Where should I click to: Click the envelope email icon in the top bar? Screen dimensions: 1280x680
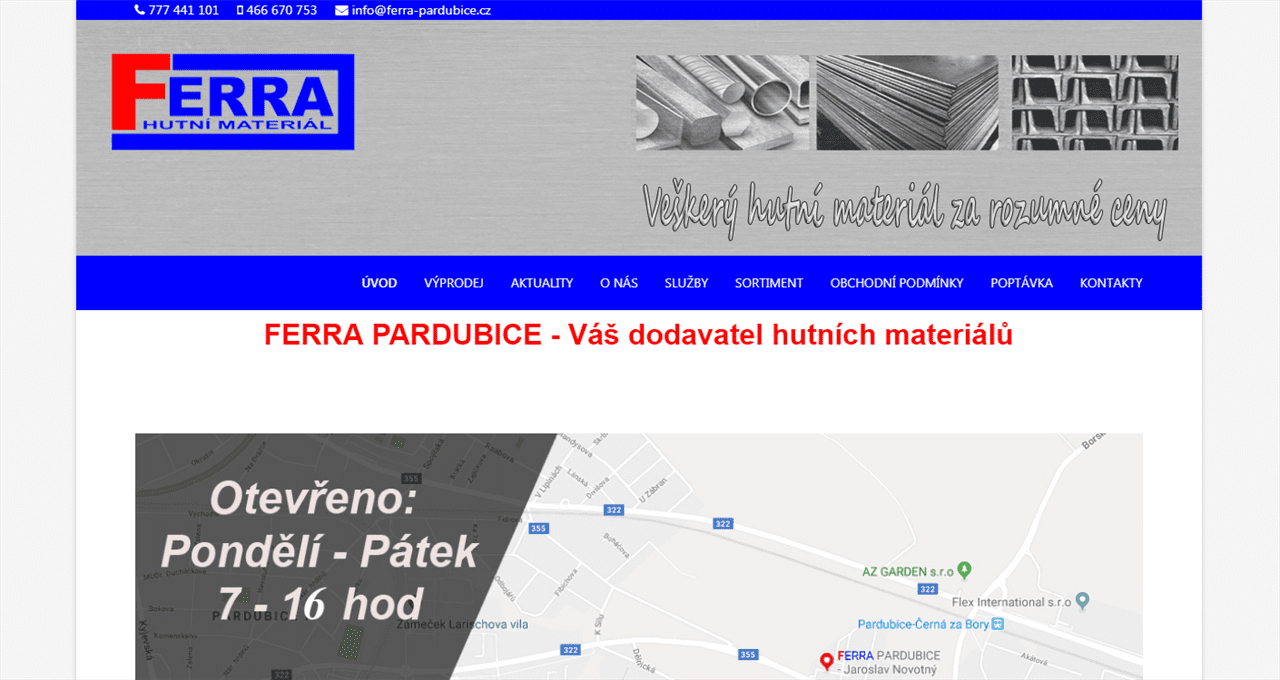[342, 10]
